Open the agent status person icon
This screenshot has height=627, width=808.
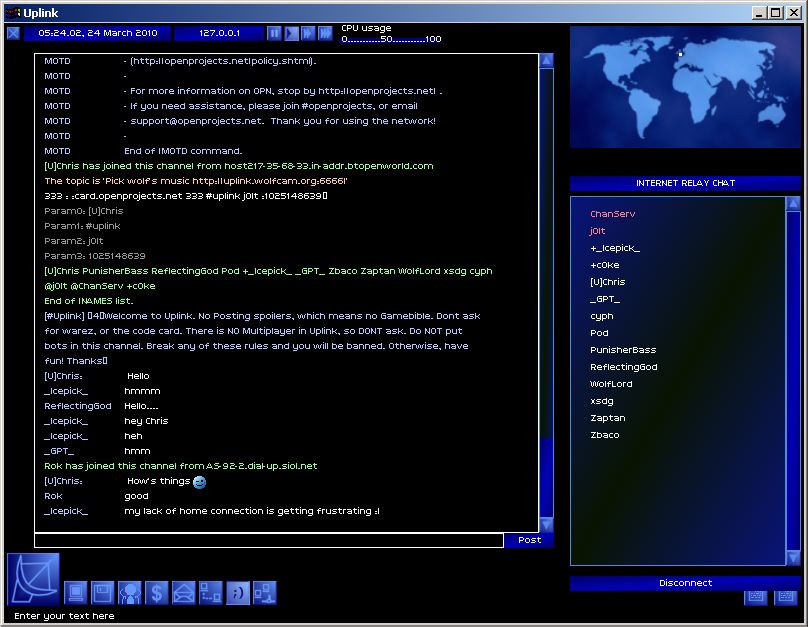(x=130, y=593)
